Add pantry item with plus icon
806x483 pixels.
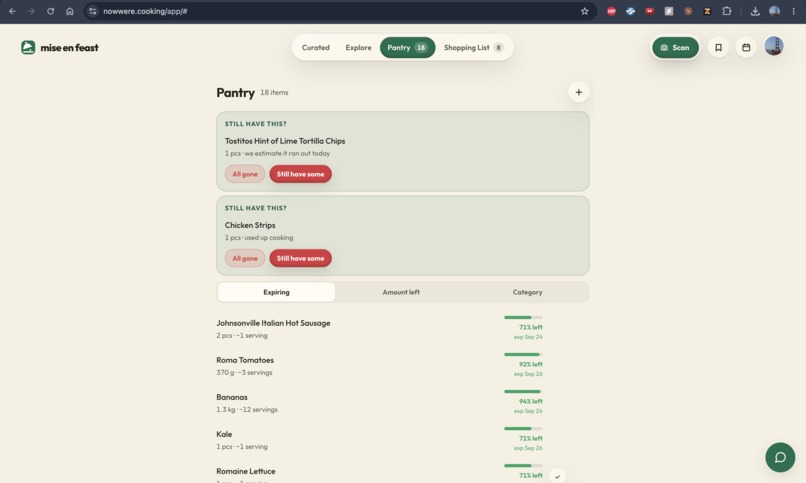(578, 92)
